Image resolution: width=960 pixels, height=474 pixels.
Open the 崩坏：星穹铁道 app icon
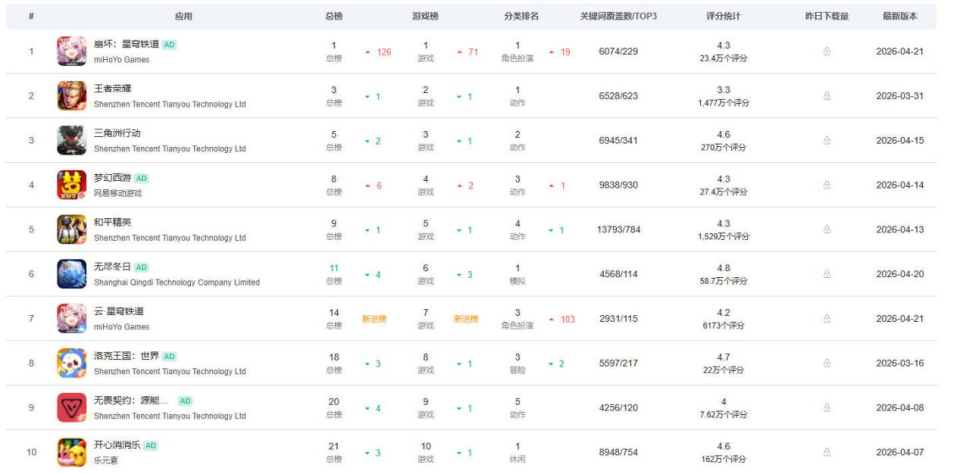72,51
